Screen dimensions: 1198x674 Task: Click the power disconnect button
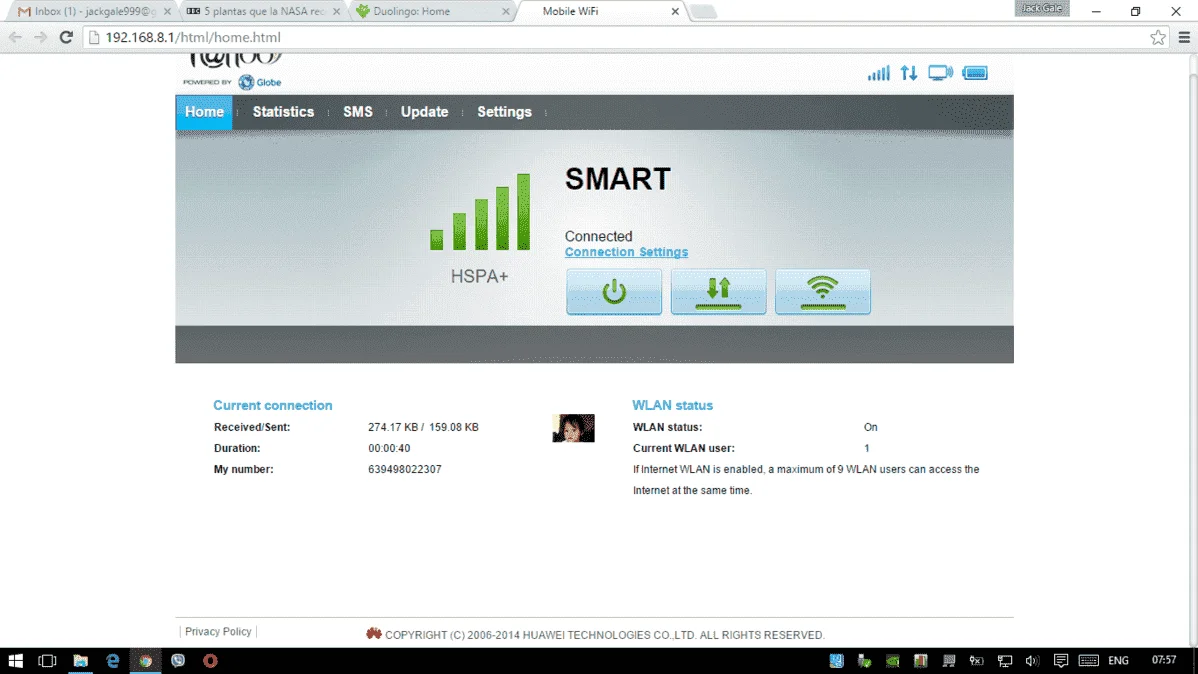(614, 291)
